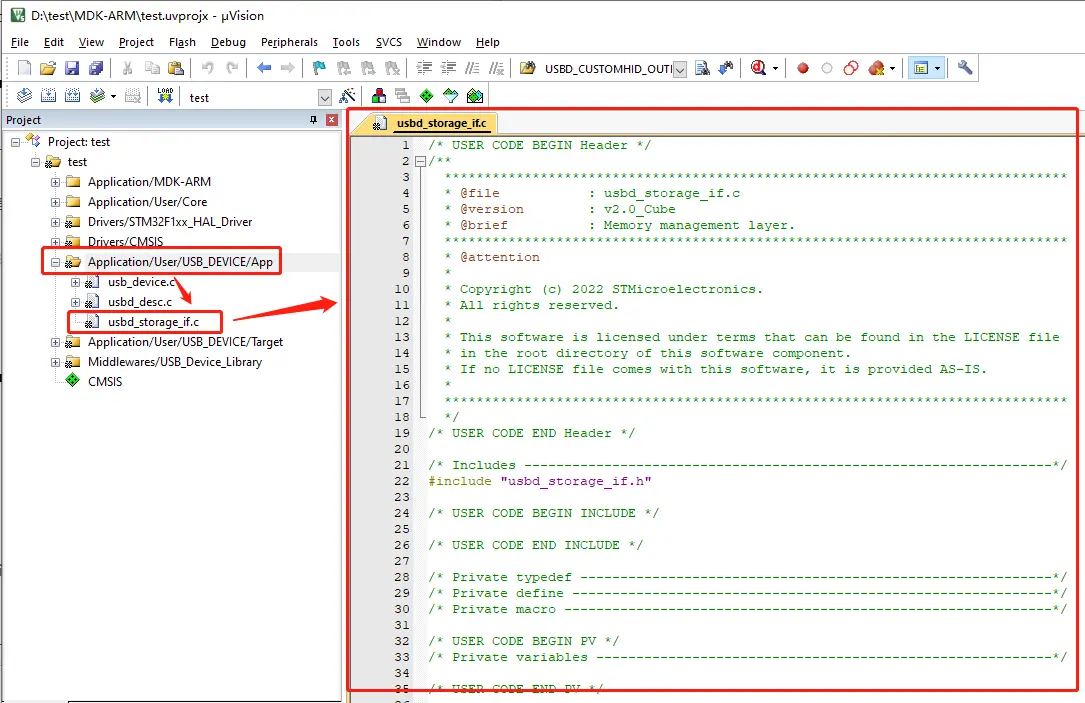Image resolution: width=1085 pixels, height=703 pixels.
Task: Open Options for Target magic wand icon
Action: [347, 96]
